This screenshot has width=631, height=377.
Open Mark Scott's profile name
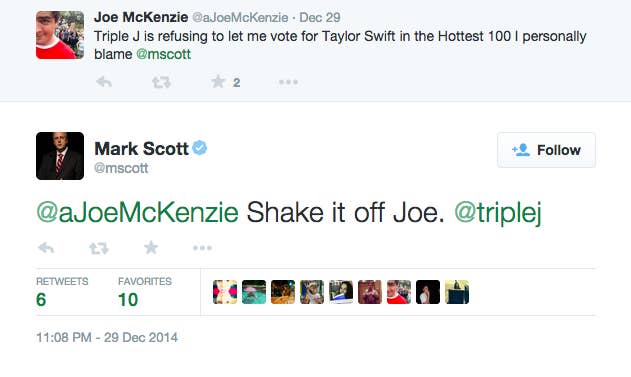pos(141,148)
